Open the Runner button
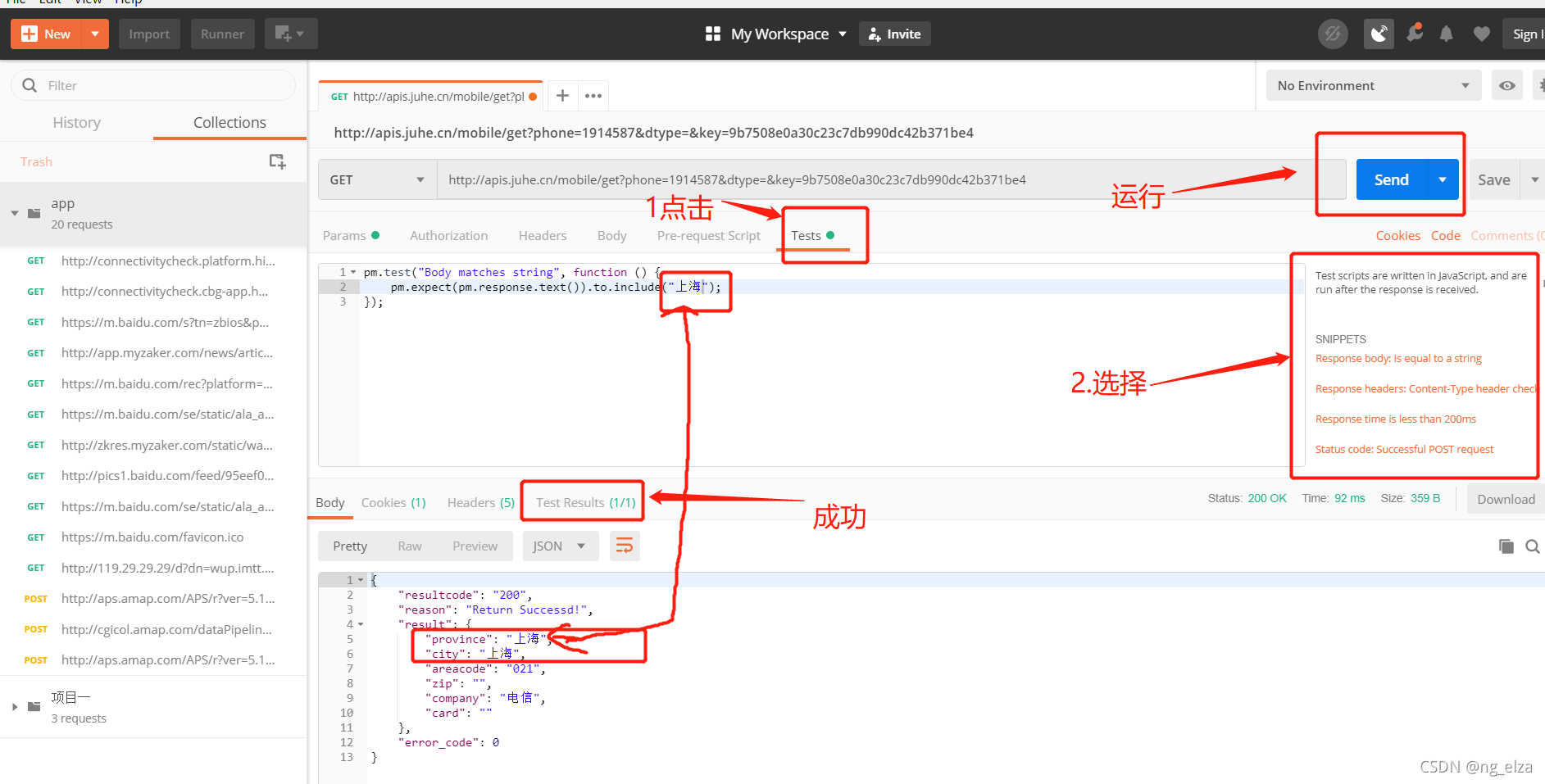This screenshot has height=784, width=1545. tap(222, 34)
